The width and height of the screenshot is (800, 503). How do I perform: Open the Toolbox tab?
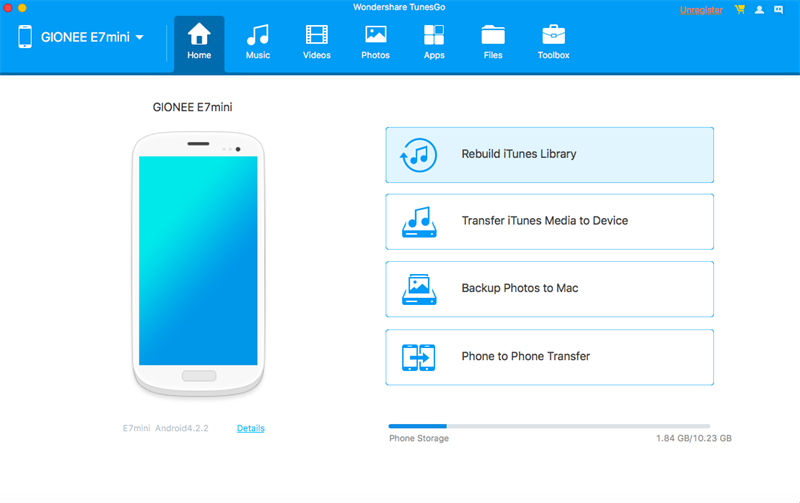coord(553,43)
